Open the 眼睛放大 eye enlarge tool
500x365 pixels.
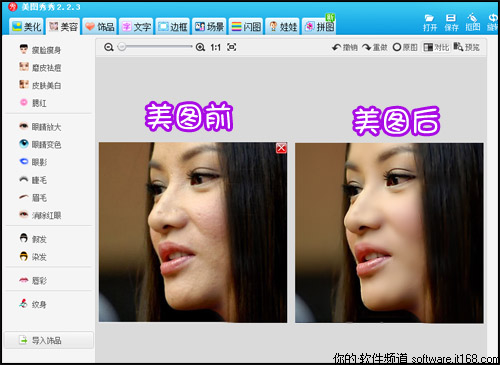40,127
